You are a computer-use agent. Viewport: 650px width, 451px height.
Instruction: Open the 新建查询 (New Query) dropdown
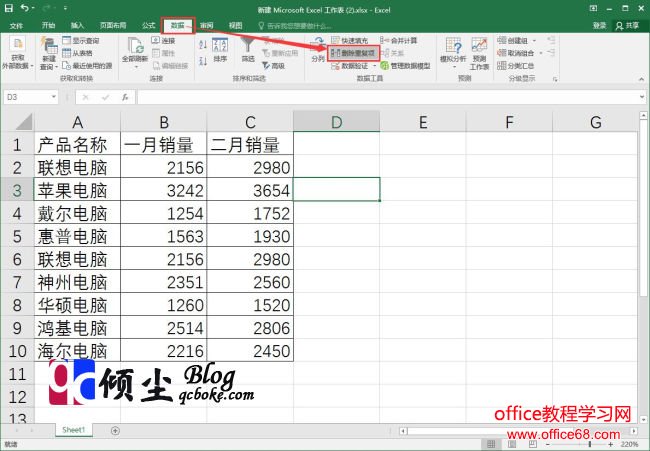[49, 53]
